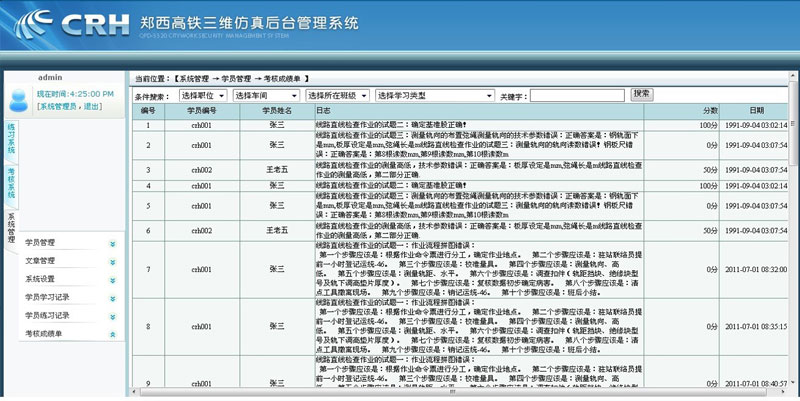Click date 2011-07-01 08:32:00 in row 7

756,269
